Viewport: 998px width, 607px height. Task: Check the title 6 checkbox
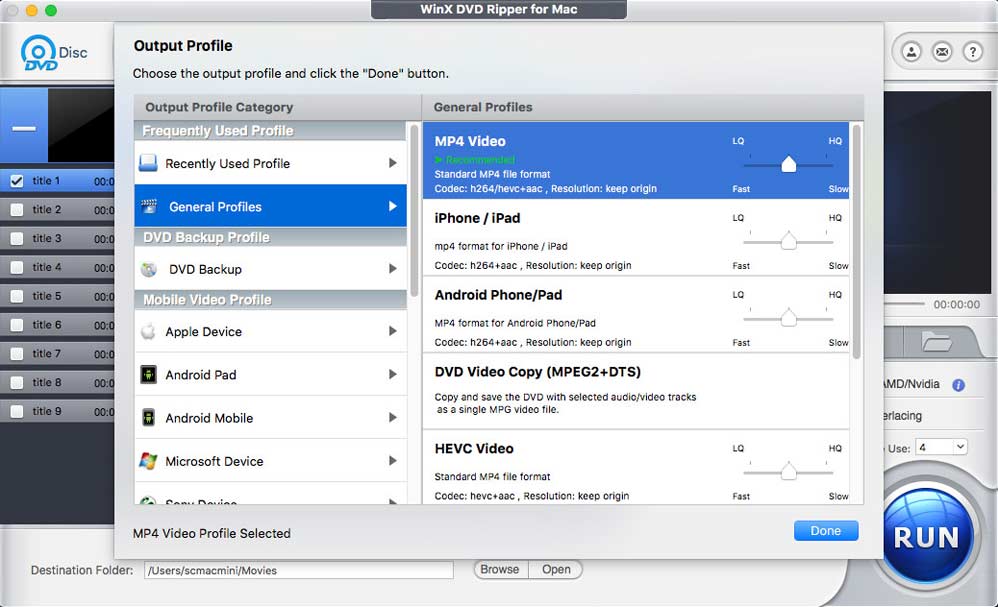17,325
